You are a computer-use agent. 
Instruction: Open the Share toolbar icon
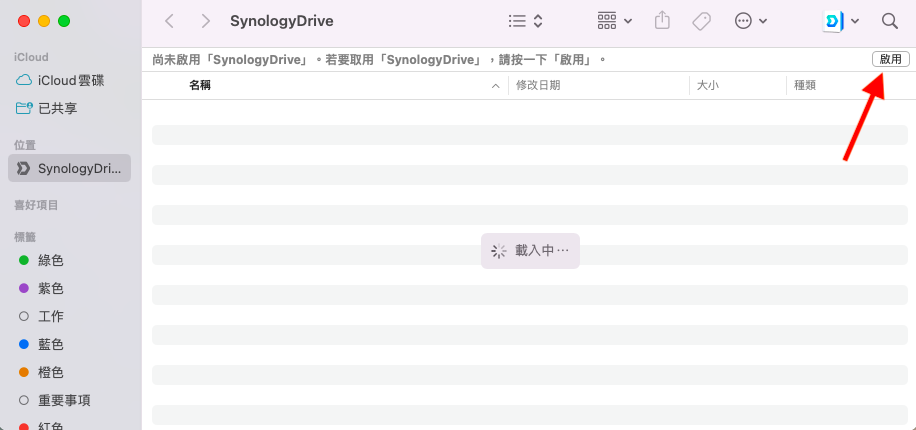click(x=662, y=21)
